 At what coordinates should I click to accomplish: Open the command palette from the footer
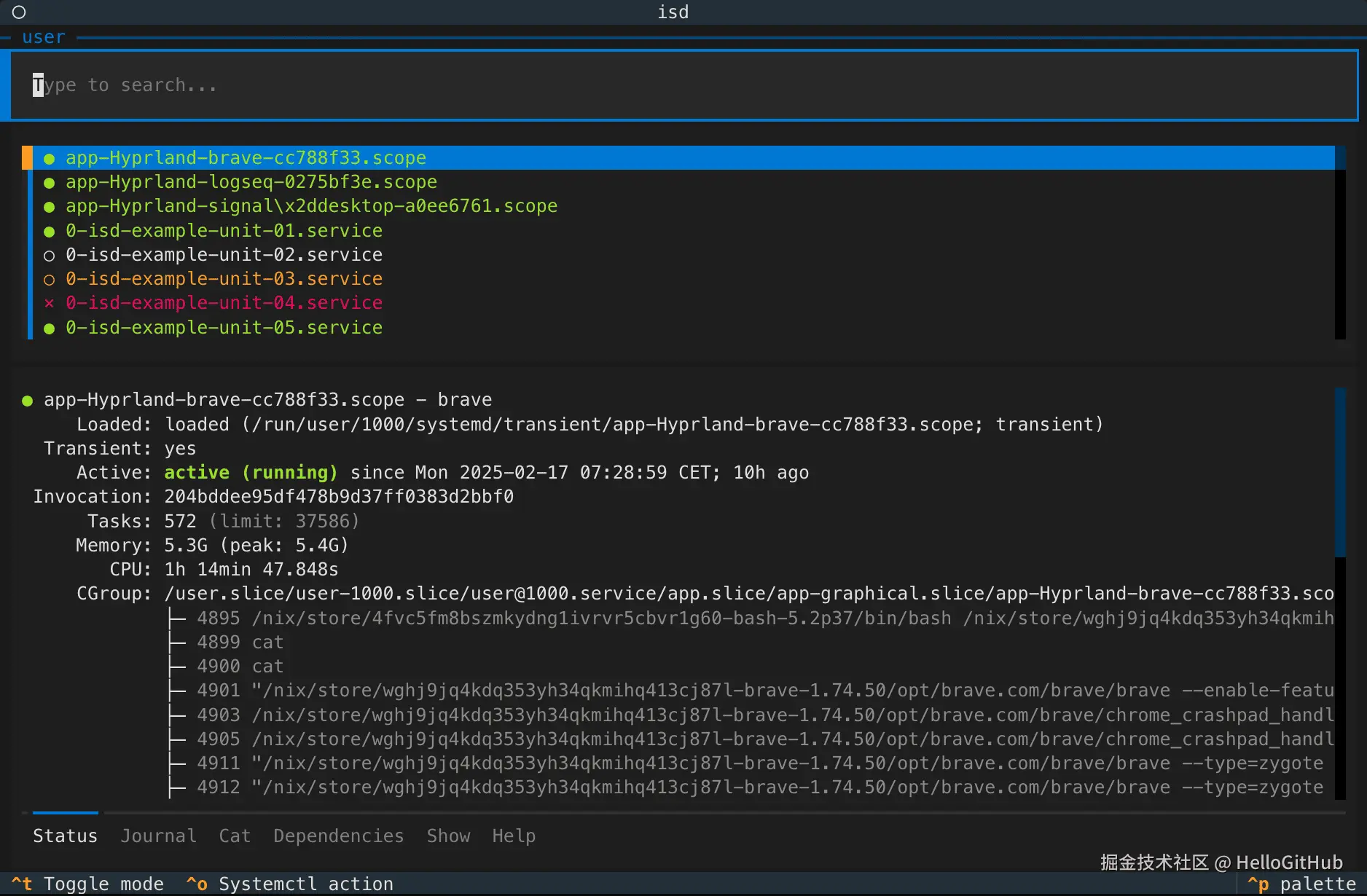tap(1301, 884)
